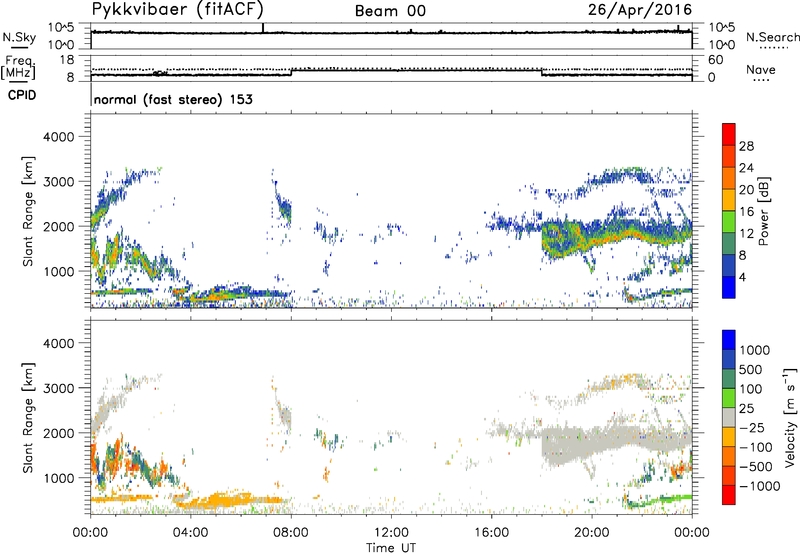Click the velocity panel 'Slant Range [km]' label

(x=28, y=417)
